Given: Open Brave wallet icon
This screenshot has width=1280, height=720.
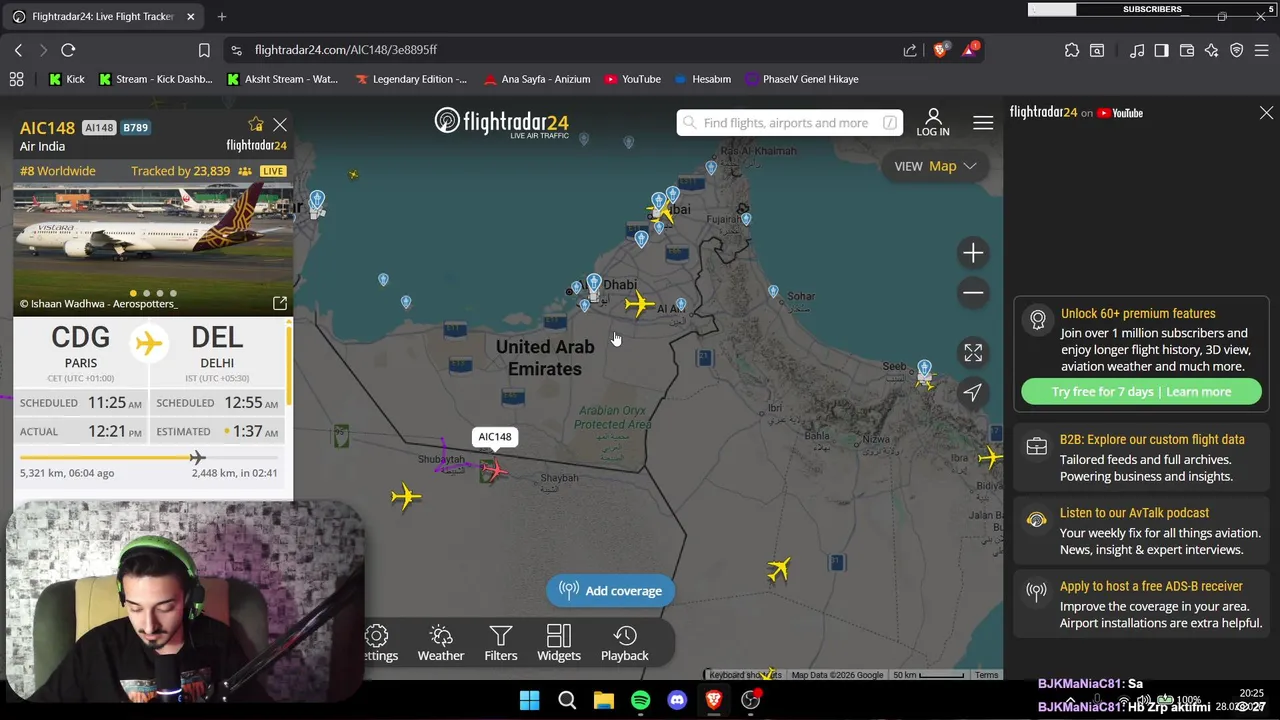Looking at the screenshot, I should (1187, 50).
